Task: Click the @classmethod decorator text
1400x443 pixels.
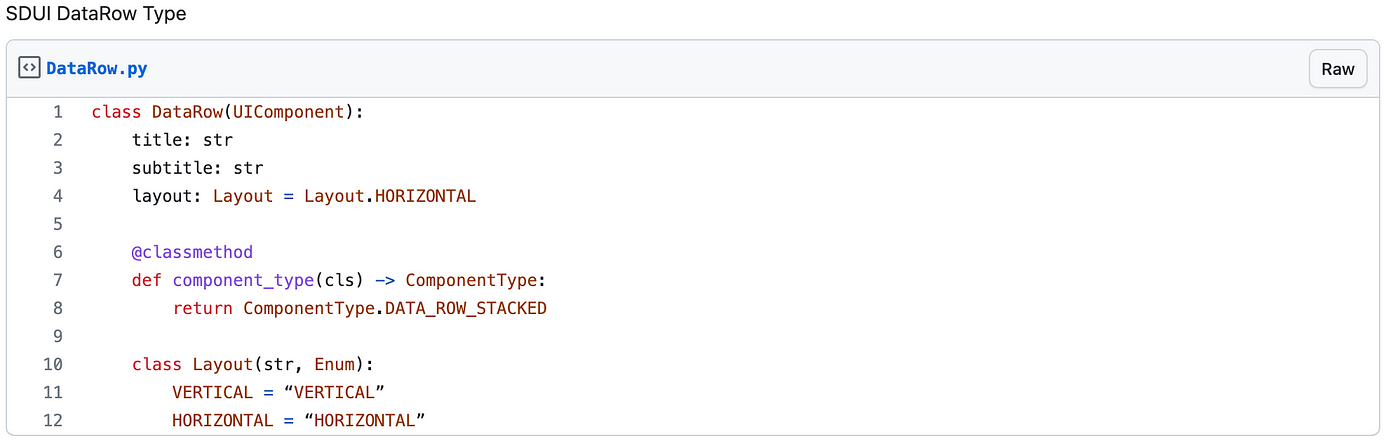Action: (x=192, y=252)
